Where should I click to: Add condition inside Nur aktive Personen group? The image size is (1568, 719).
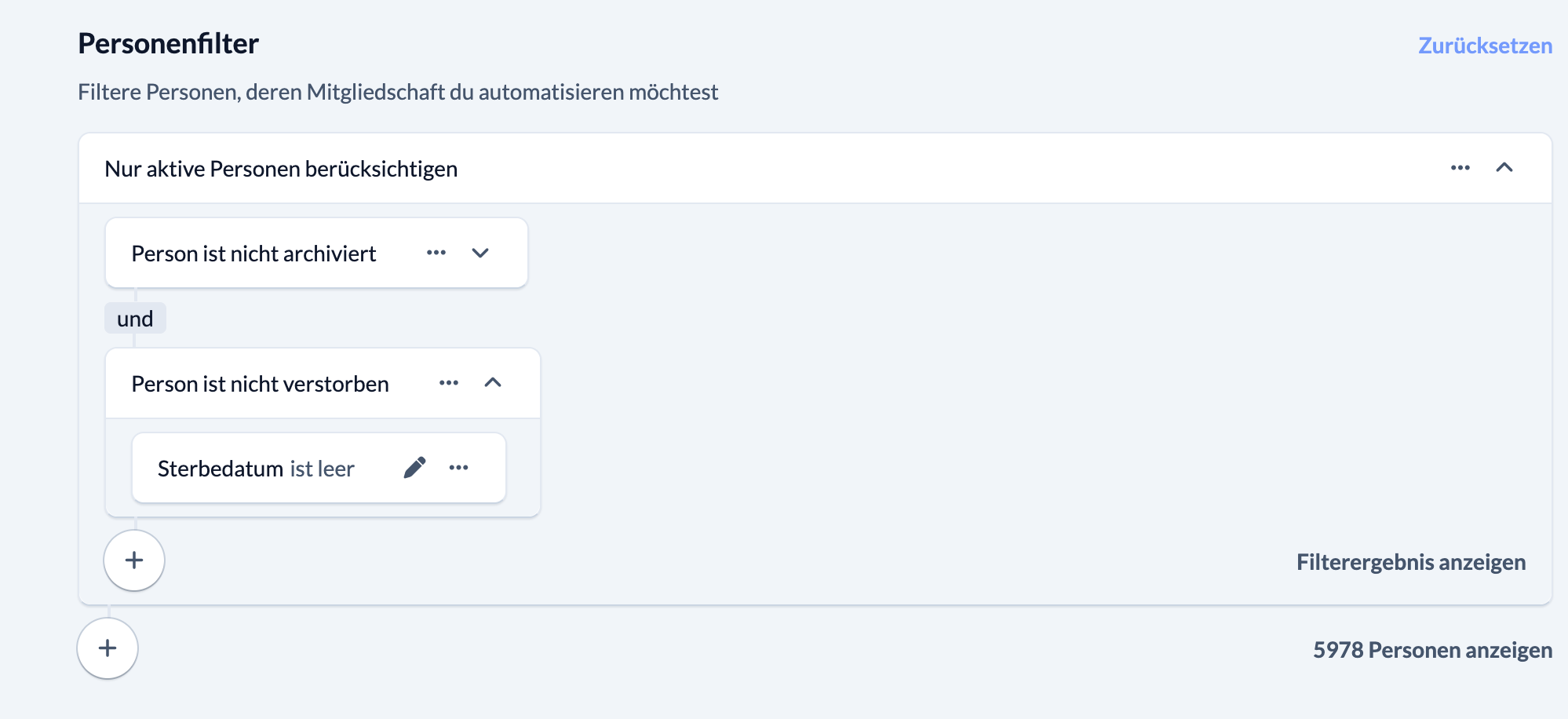point(134,560)
